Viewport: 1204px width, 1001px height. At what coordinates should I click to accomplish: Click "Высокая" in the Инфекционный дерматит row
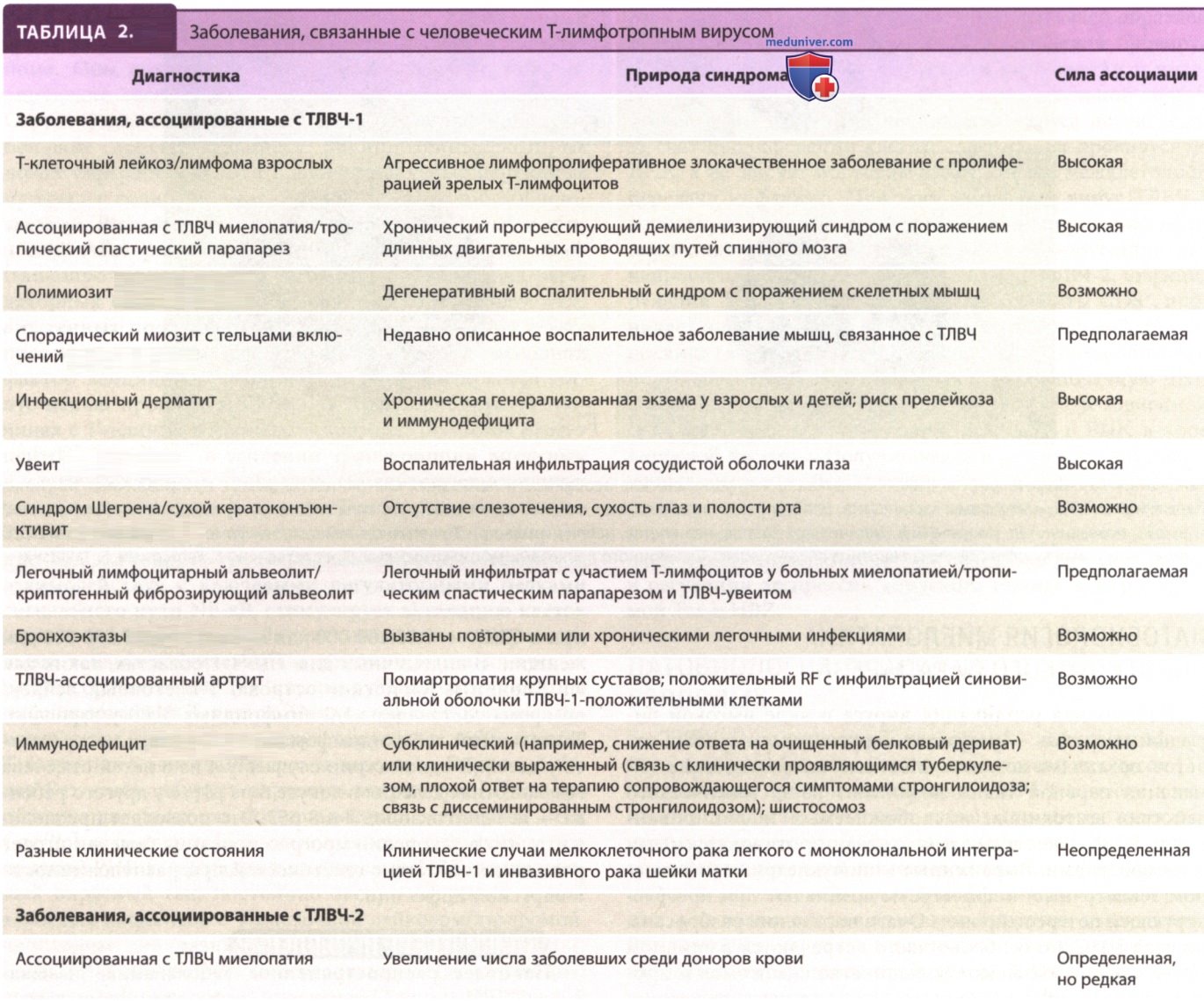pyautogui.click(x=1090, y=399)
